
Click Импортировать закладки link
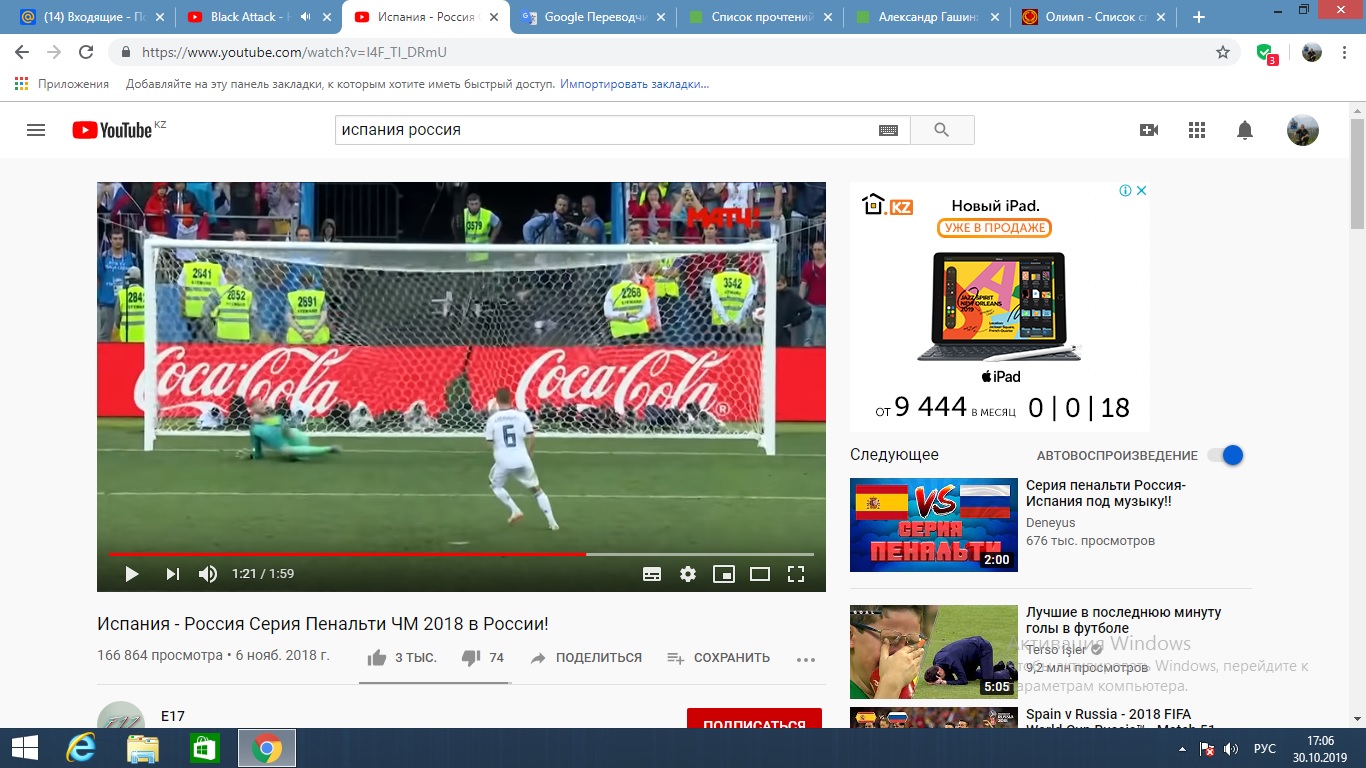[634, 84]
